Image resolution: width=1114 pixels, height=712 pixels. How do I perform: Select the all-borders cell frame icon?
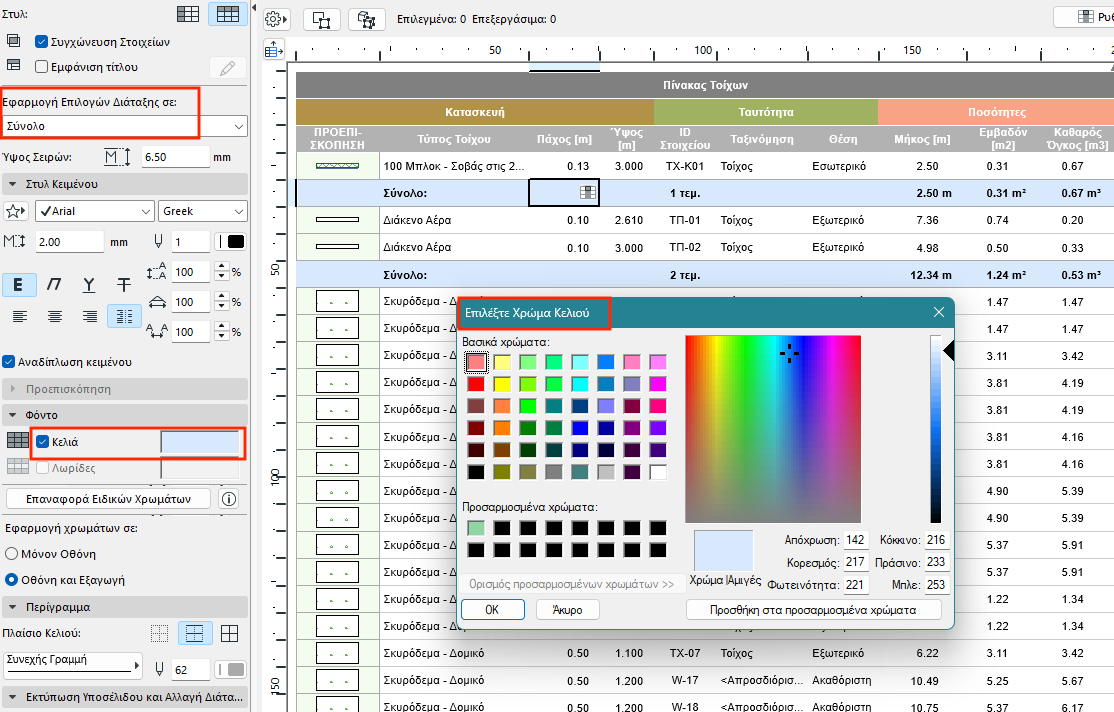click(x=229, y=633)
